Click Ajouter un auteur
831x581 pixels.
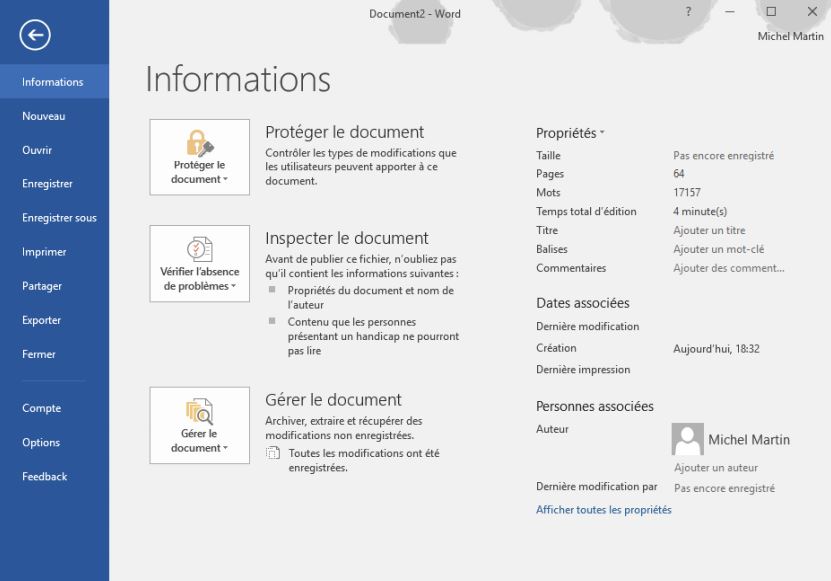click(x=715, y=468)
